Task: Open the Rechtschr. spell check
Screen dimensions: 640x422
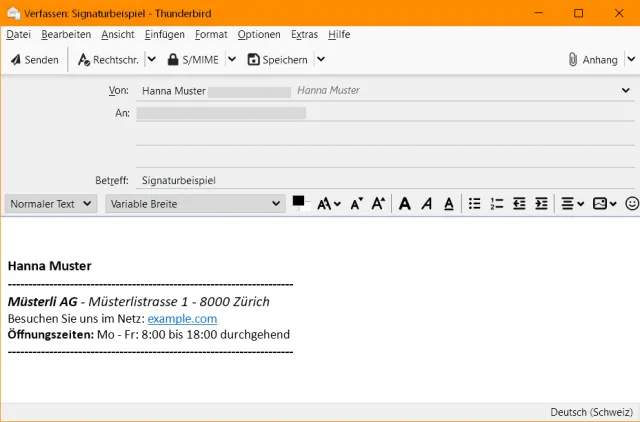Action: pos(107,60)
